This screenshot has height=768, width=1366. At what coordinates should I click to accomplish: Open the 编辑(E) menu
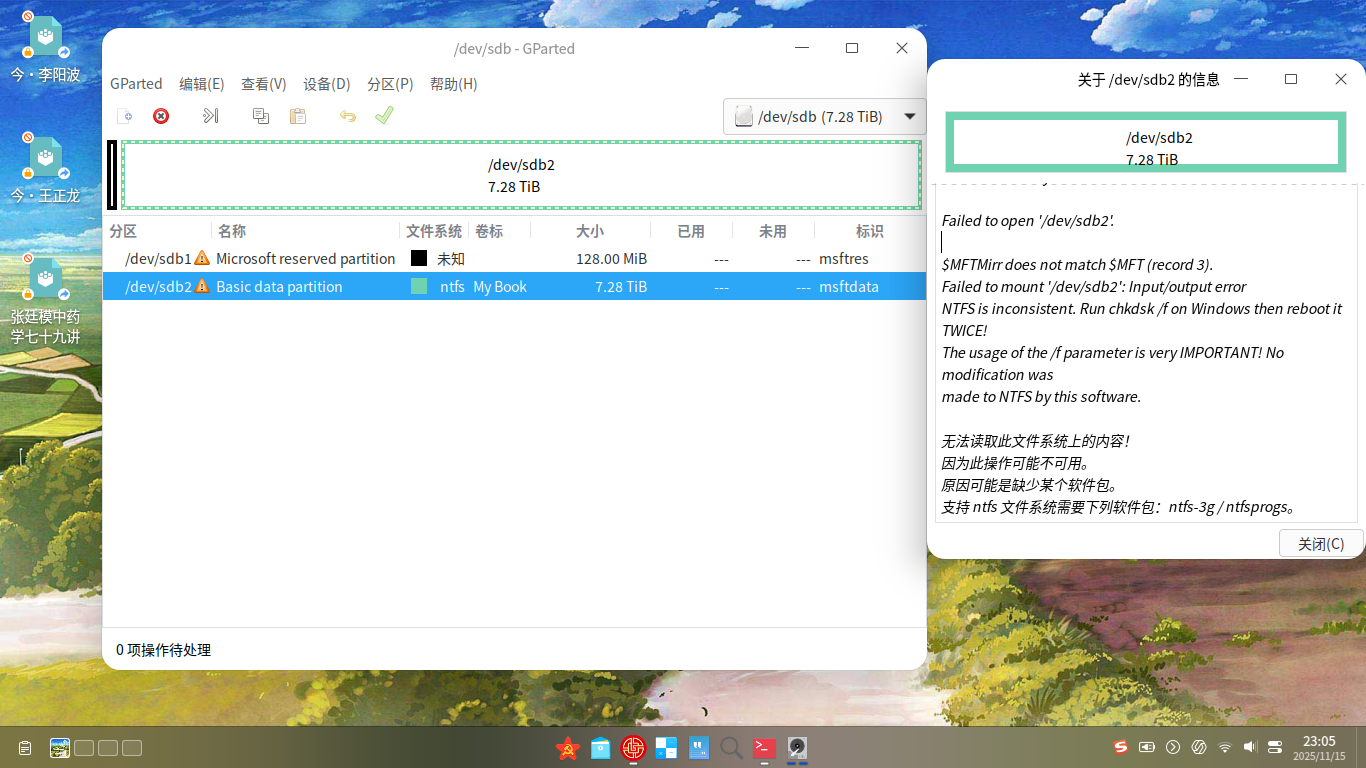click(x=202, y=84)
